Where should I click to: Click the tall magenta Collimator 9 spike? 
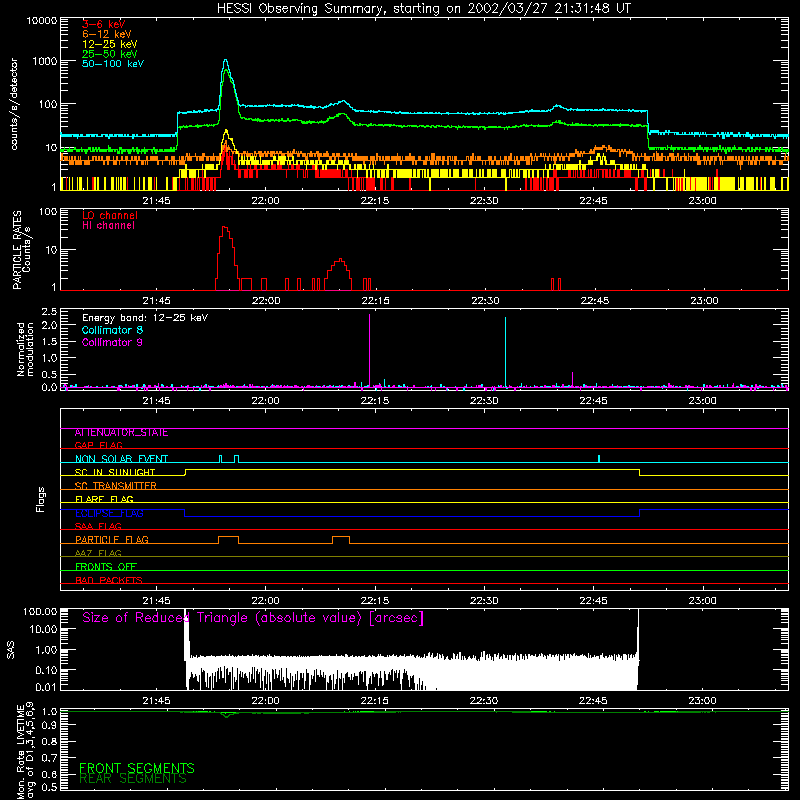point(369,350)
